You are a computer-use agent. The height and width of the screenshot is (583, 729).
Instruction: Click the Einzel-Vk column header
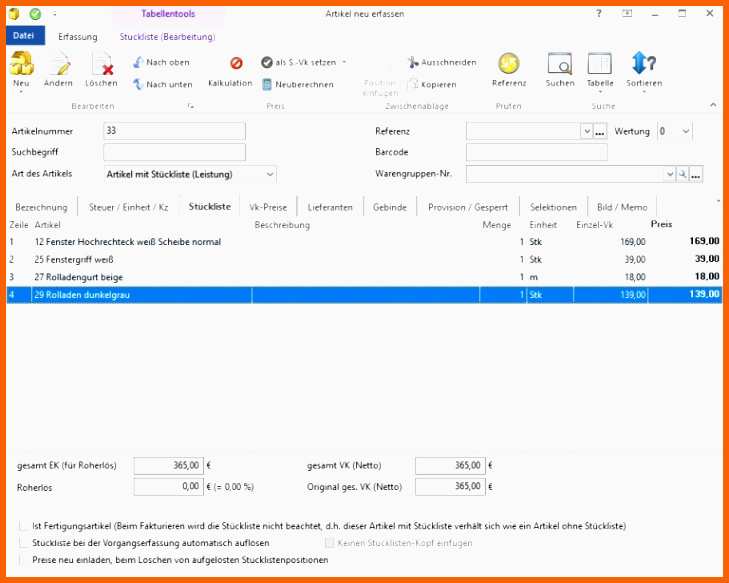coord(594,225)
